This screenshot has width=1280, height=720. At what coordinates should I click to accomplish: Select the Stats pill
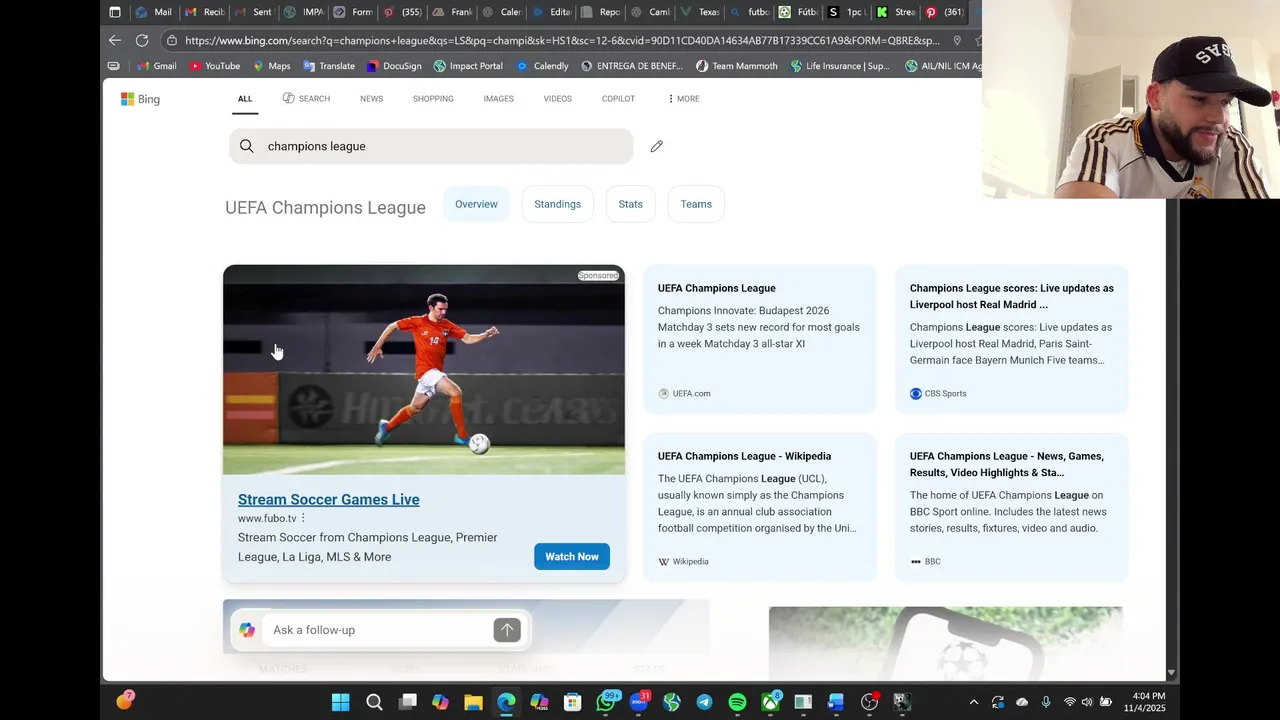[630, 204]
